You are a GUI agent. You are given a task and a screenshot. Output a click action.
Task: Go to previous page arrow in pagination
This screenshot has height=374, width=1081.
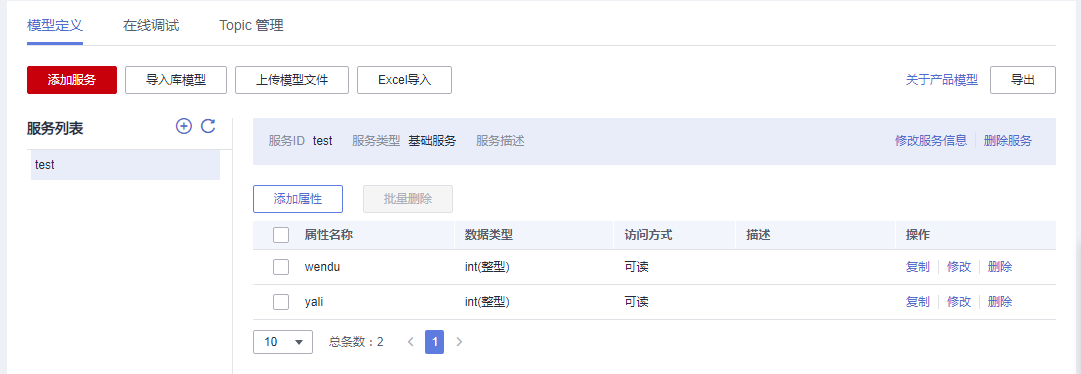(x=411, y=342)
